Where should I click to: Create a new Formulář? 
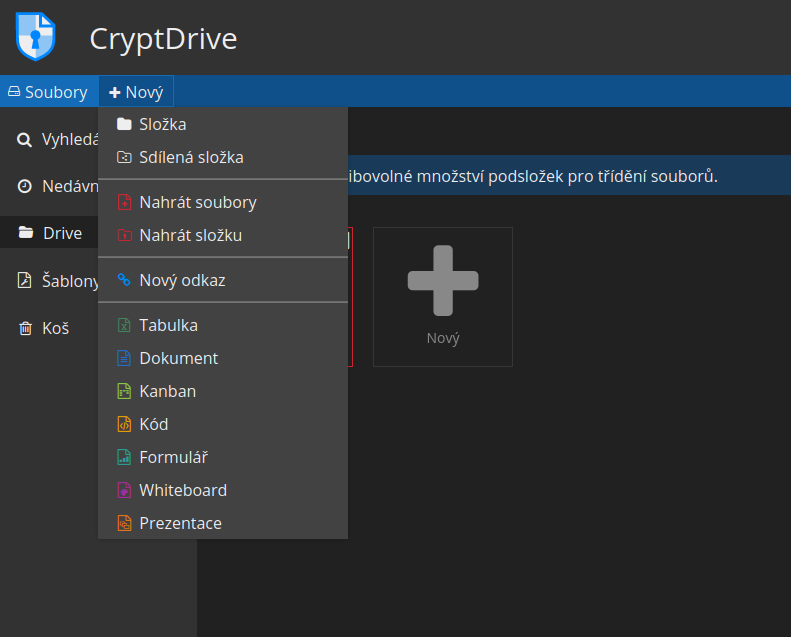[173, 457]
